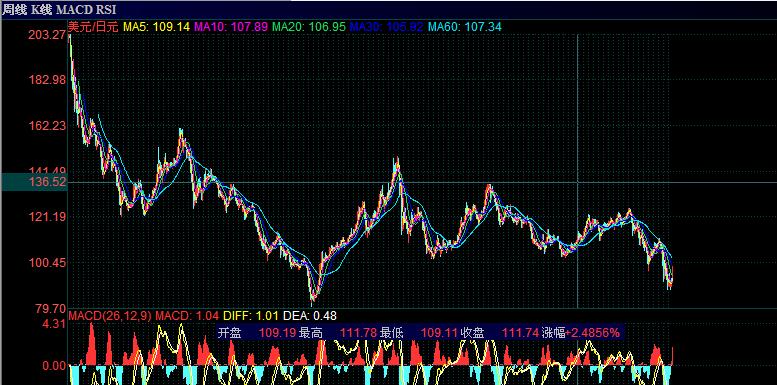Image resolution: width=777 pixels, height=385 pixels.
Task: Click the 开盘 109.19 opening price readout
Action: [257, 333]
